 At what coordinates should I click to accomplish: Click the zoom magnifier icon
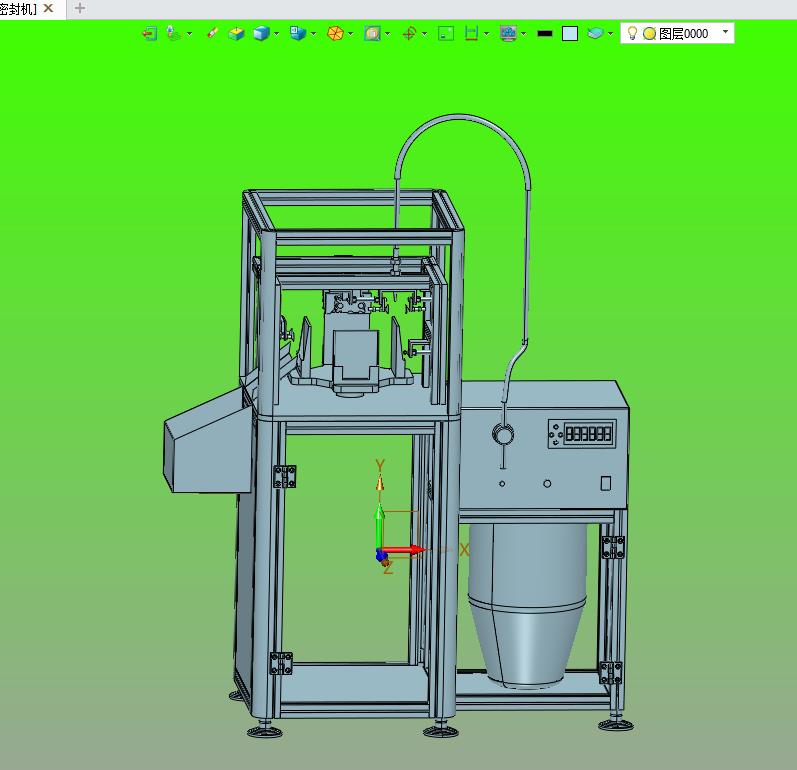coord(373,34)
